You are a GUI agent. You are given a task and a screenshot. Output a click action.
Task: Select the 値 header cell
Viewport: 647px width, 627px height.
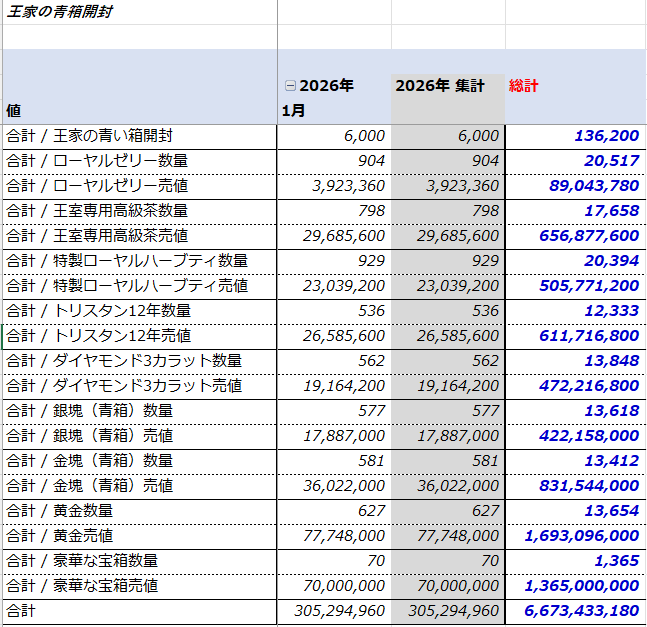pos(14,110)
